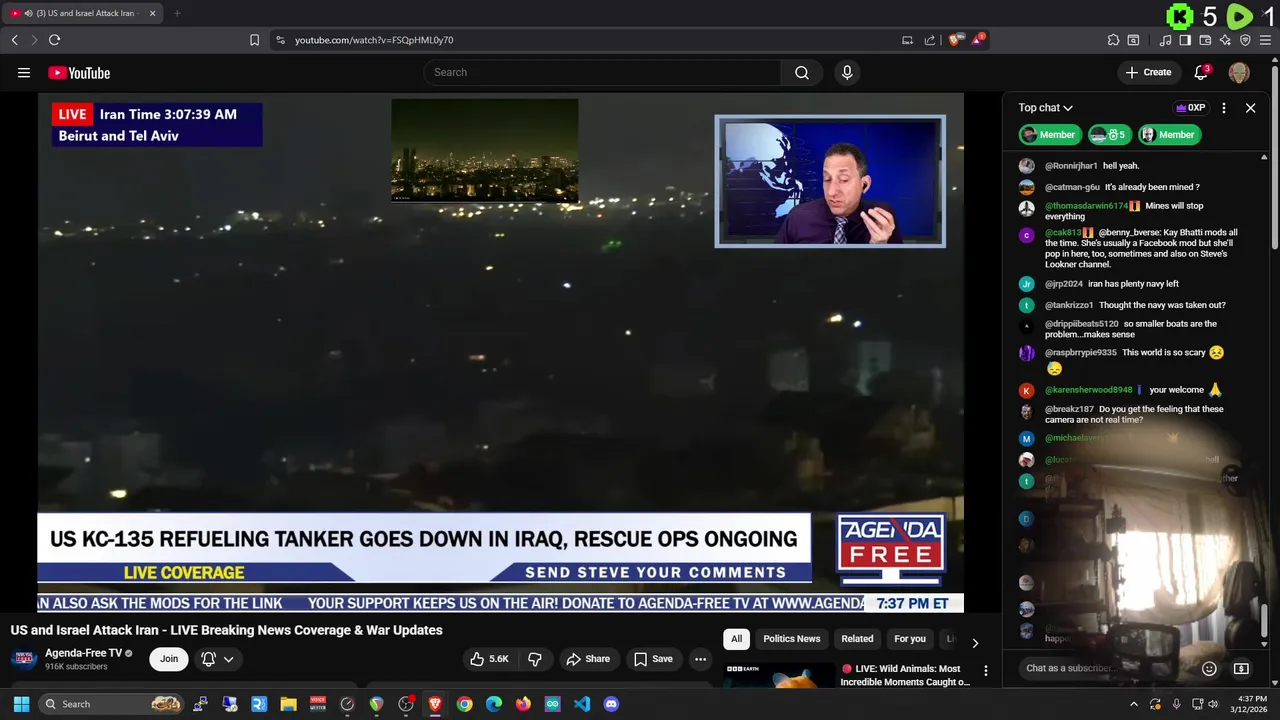Select the For you chip

pyautogui.click(x=910, y=639)
